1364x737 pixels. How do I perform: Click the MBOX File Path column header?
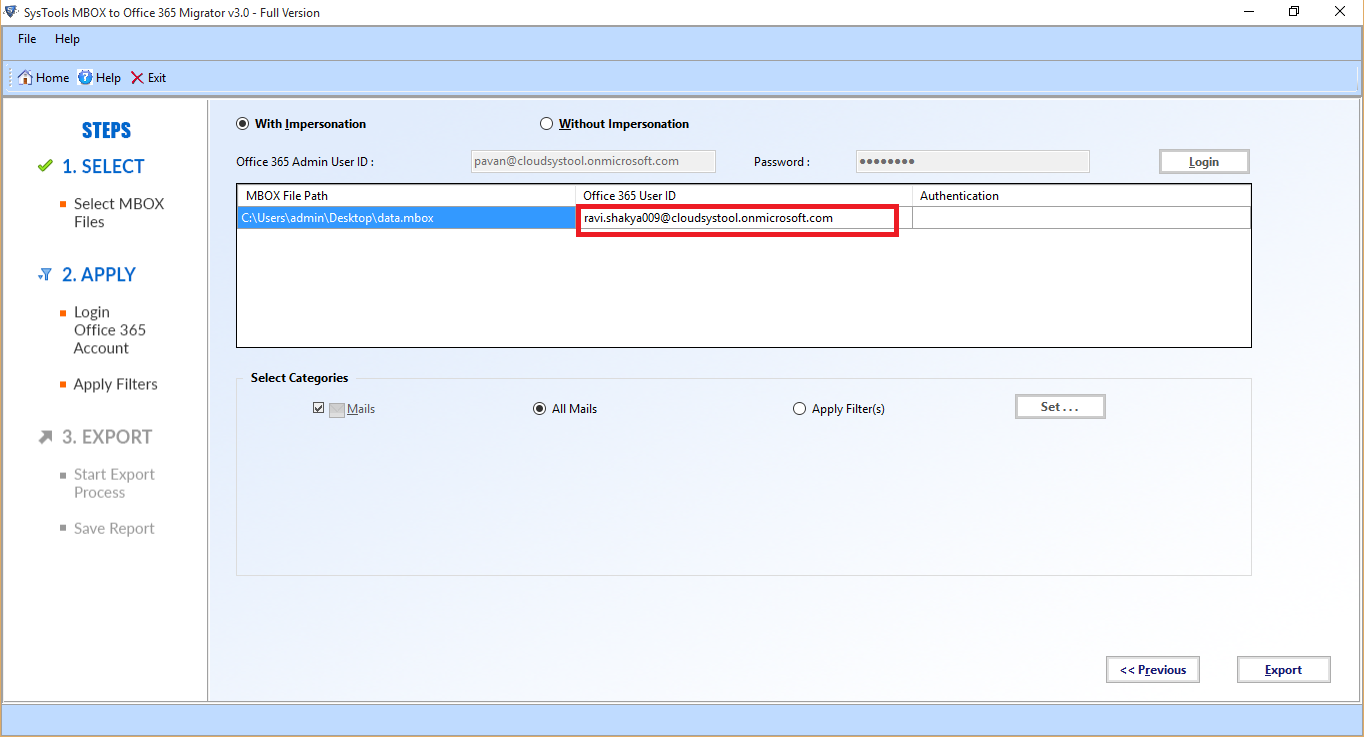pos(406,196)
